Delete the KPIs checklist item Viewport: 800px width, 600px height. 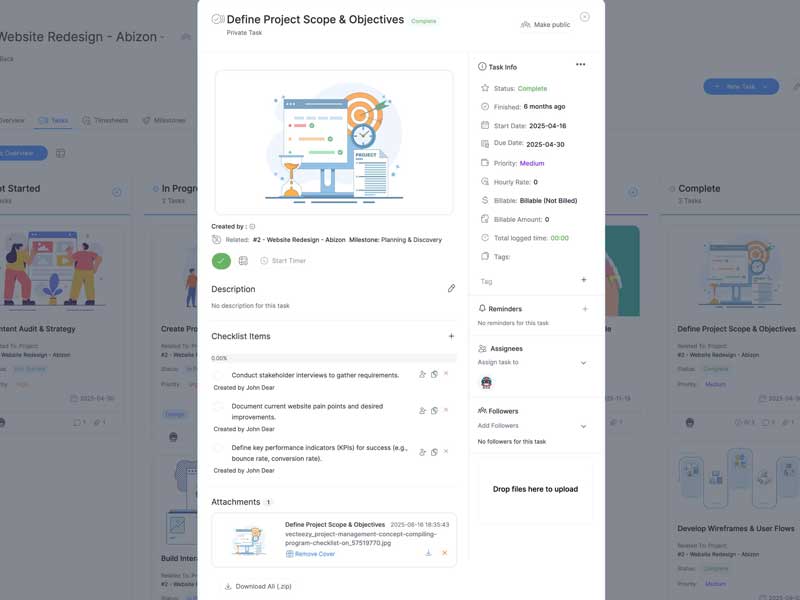click(446, 451)
